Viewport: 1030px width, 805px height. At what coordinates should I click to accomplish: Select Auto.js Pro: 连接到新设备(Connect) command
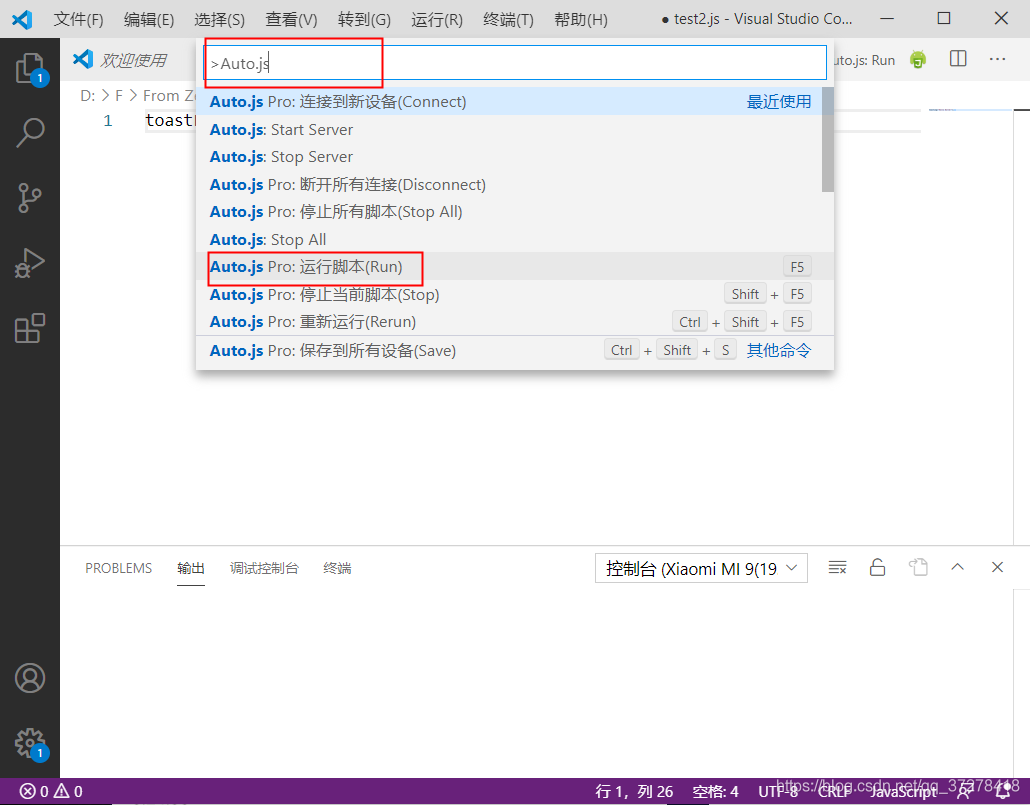[x=509, y=101]
